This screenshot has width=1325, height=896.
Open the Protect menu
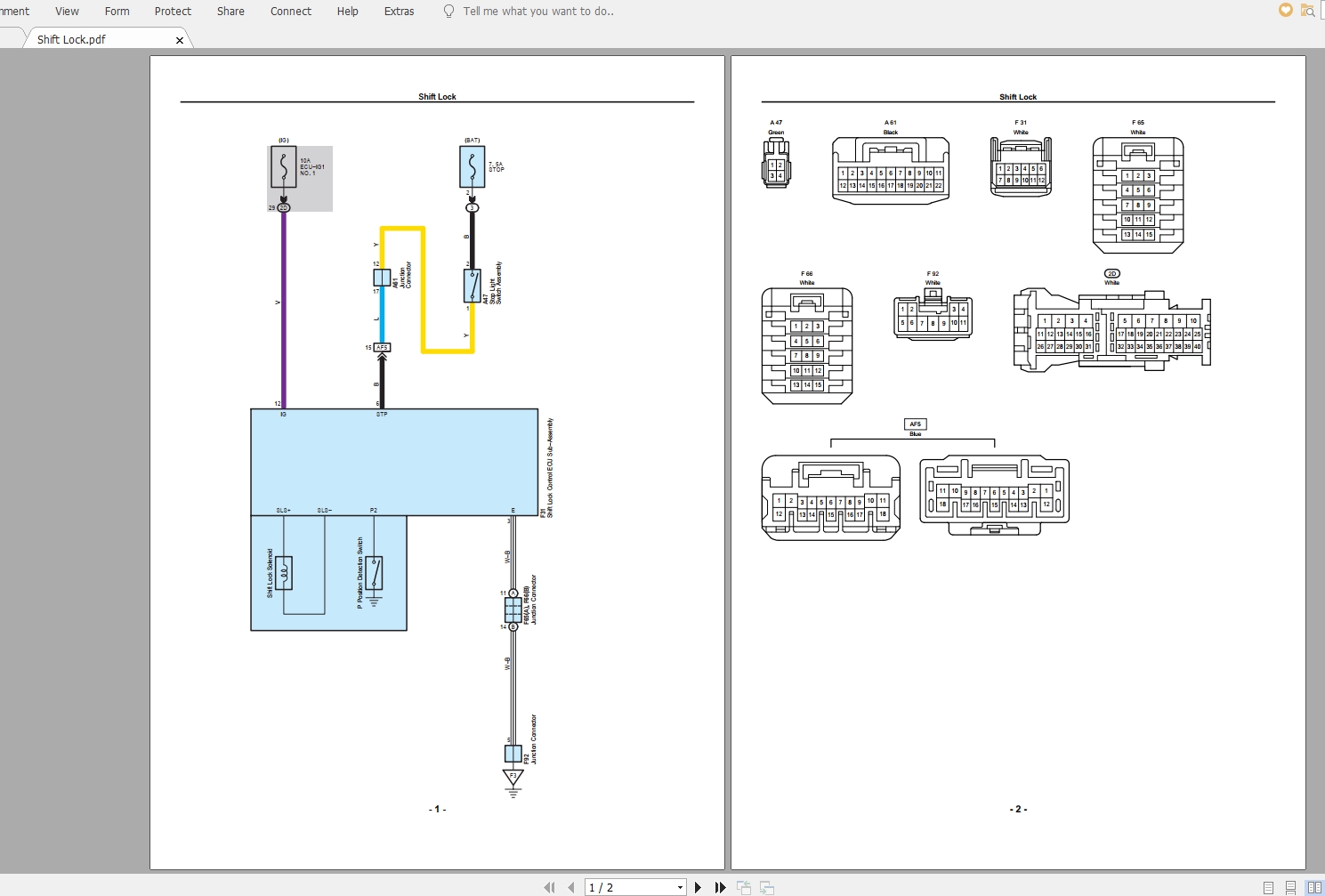[x=173, y=12]
